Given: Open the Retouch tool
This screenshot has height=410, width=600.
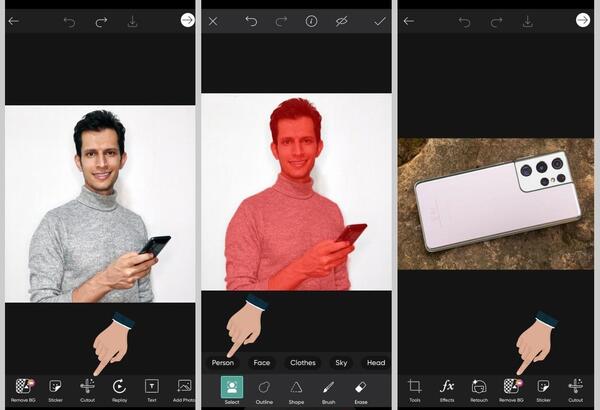Looking at the screenshot, I should pyautogui.click(x=479, y=390).
